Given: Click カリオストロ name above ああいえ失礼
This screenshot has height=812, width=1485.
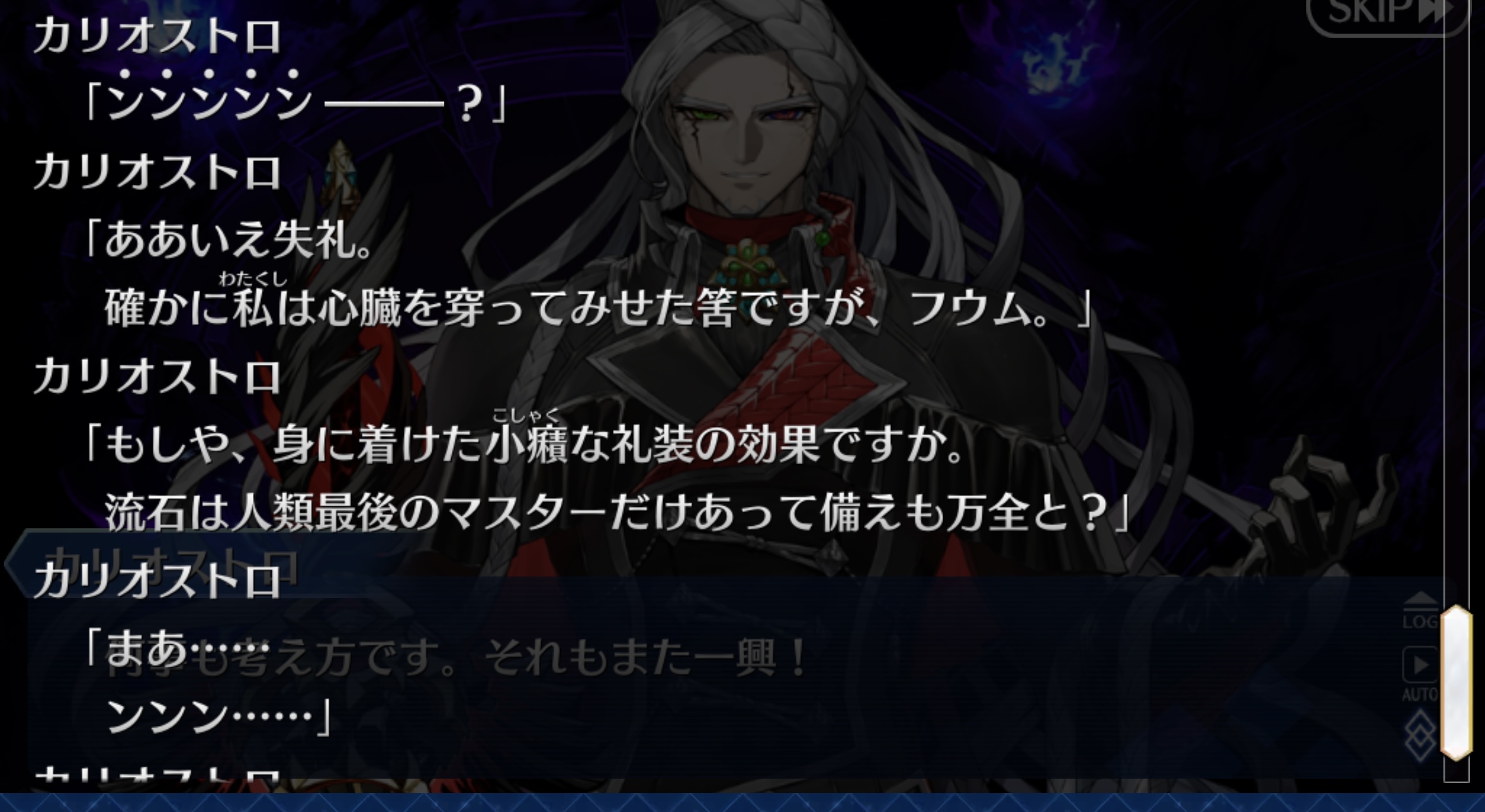Looking at the screenshot, I should (157, 172).
